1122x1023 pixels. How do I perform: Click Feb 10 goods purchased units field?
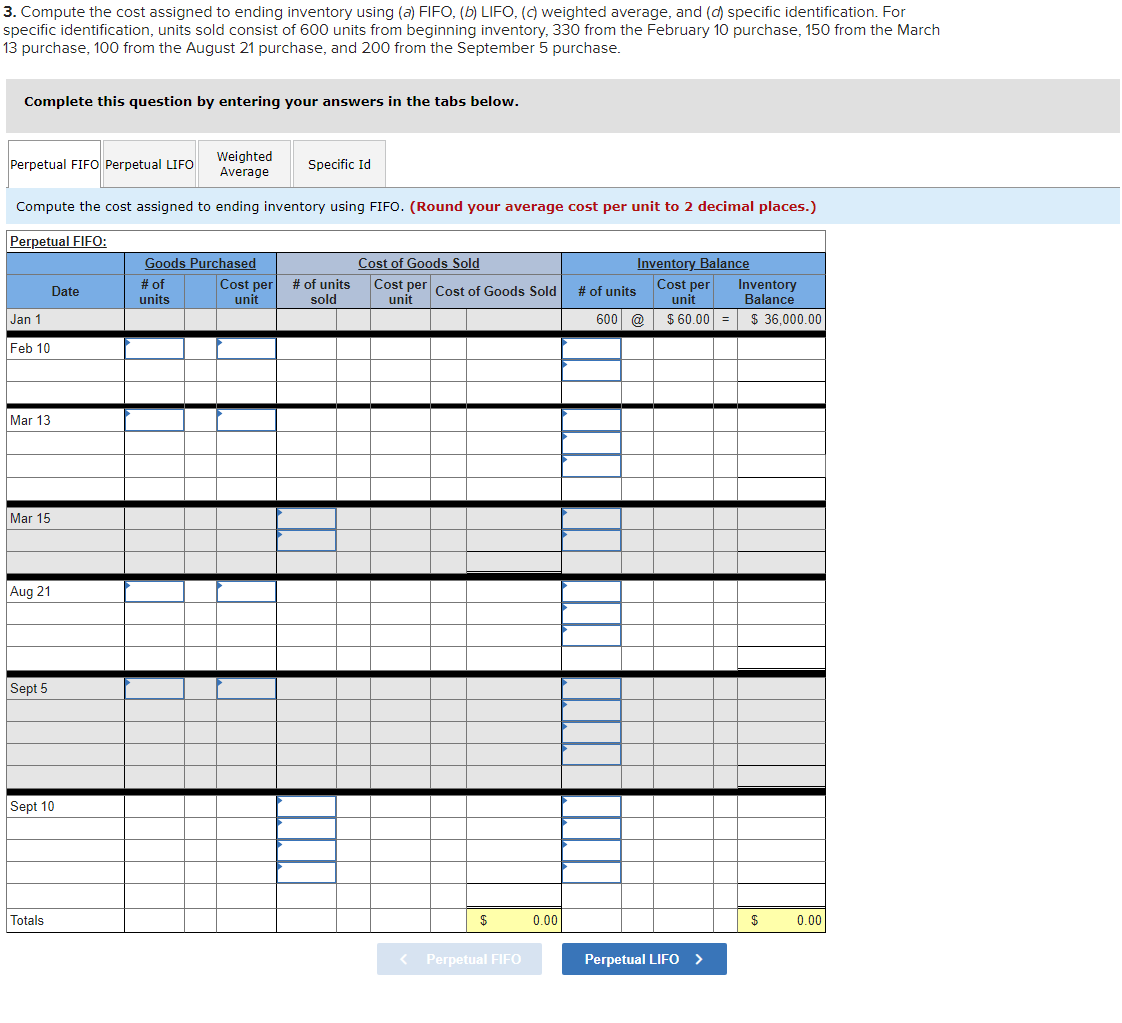click(155, 348)
